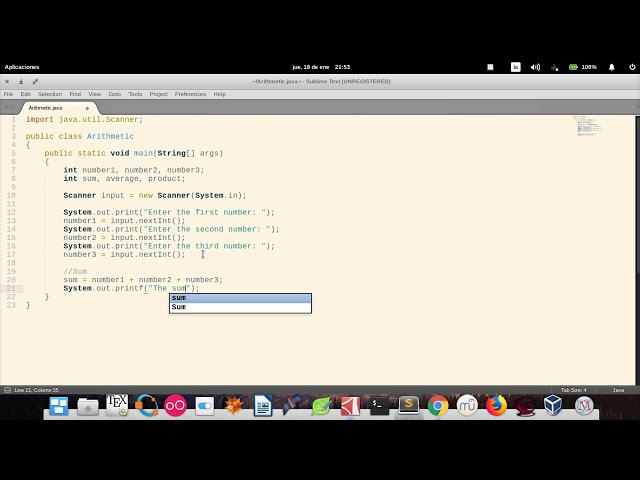
Task: Launch the orange spiky-ball app
Action: click(x=233, y=406)
